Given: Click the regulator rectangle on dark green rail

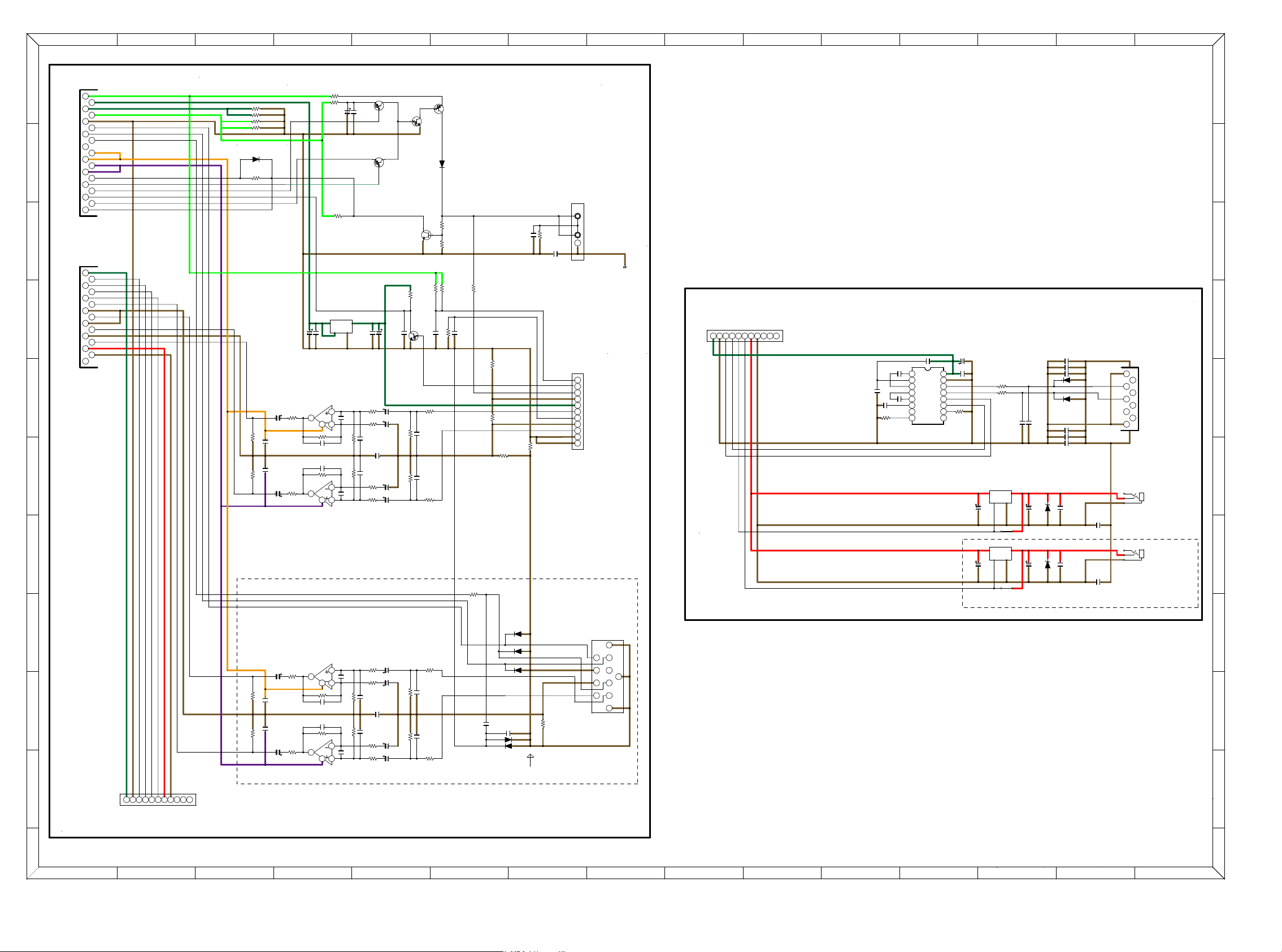Looking at the screenshot, I should [341, 326].
